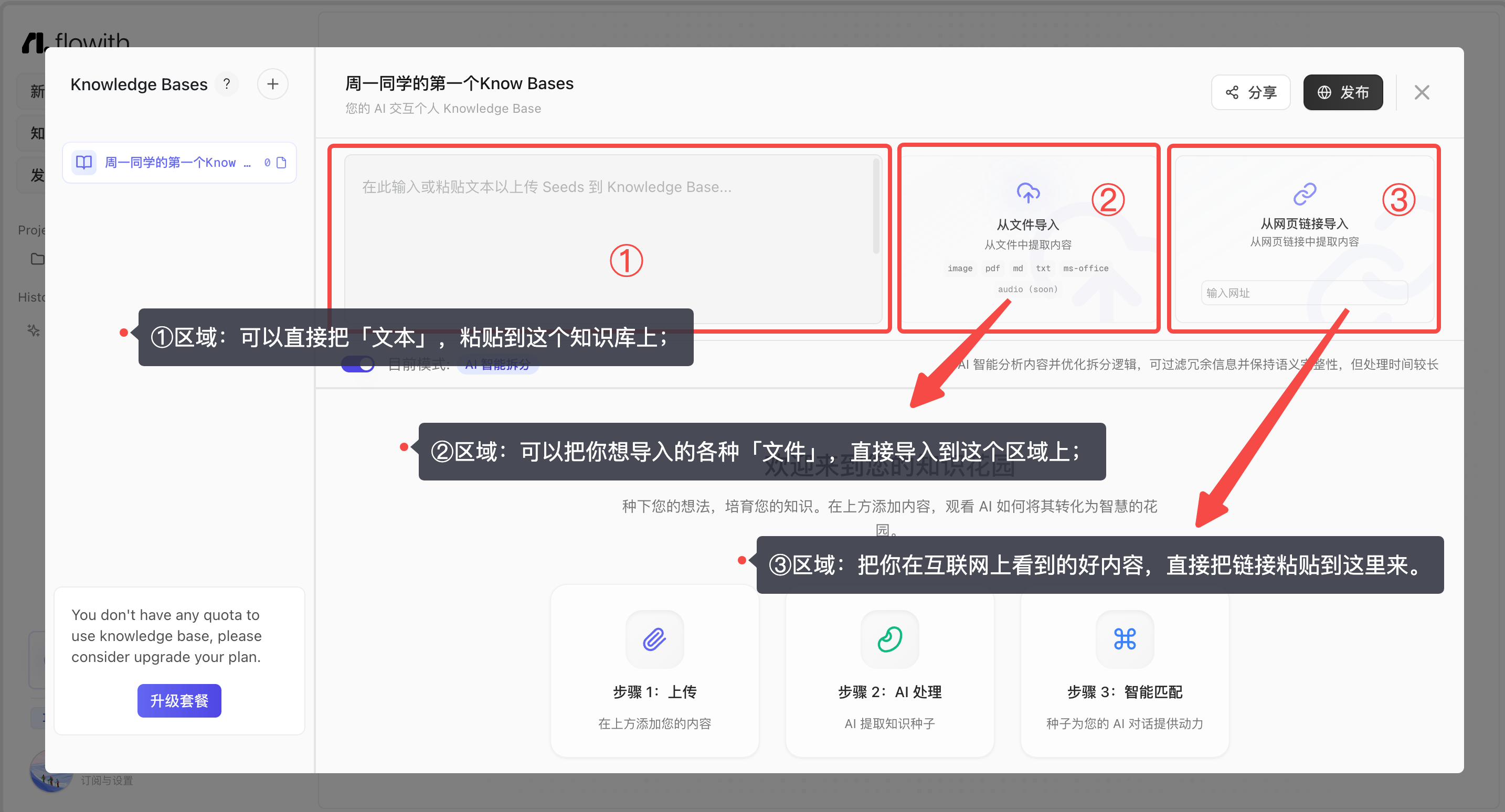Viewport: 1505px width, 812px height.
Task: Click the plus icon to add Knowledge Base
Action: 272,84
